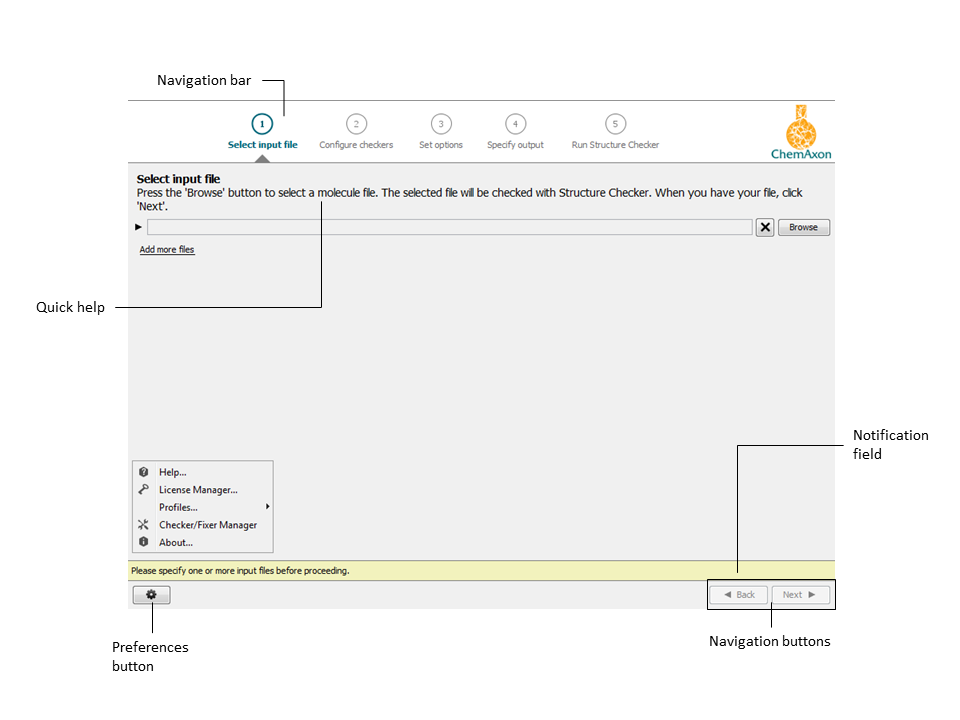Screen dimensions: 960x720
Task: Expand the arrow beside the file path field
Action: [138, 227]
